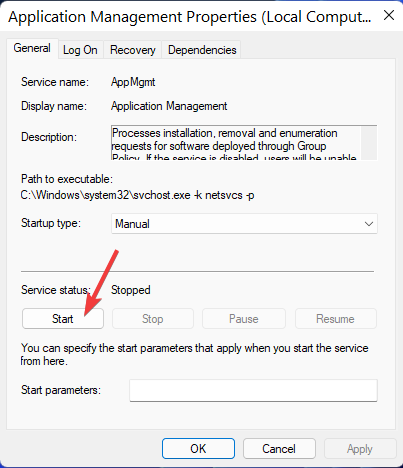Screen dimensions: 403x468
Task: Close the Application Management Properties dialog
Action: point(389,15)
